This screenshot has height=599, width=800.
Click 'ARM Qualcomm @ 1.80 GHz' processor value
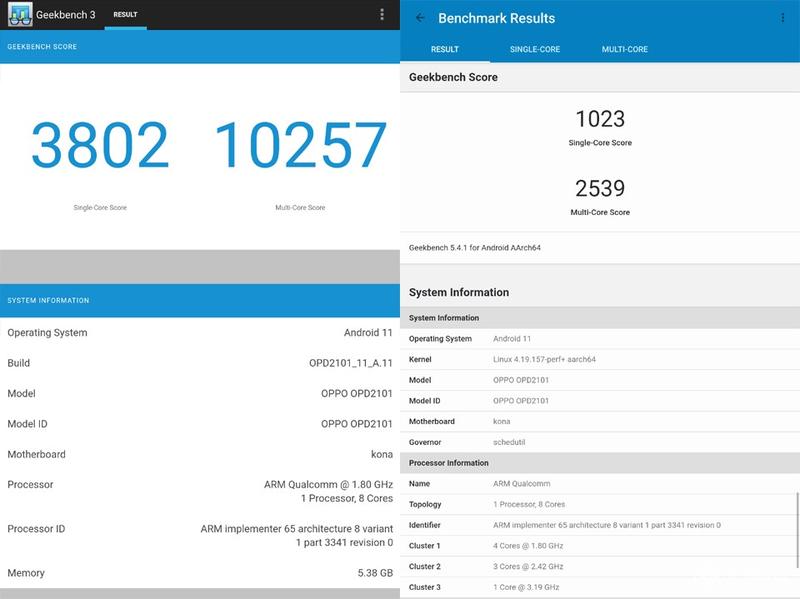pyautogui.click(x=328, y=484)
